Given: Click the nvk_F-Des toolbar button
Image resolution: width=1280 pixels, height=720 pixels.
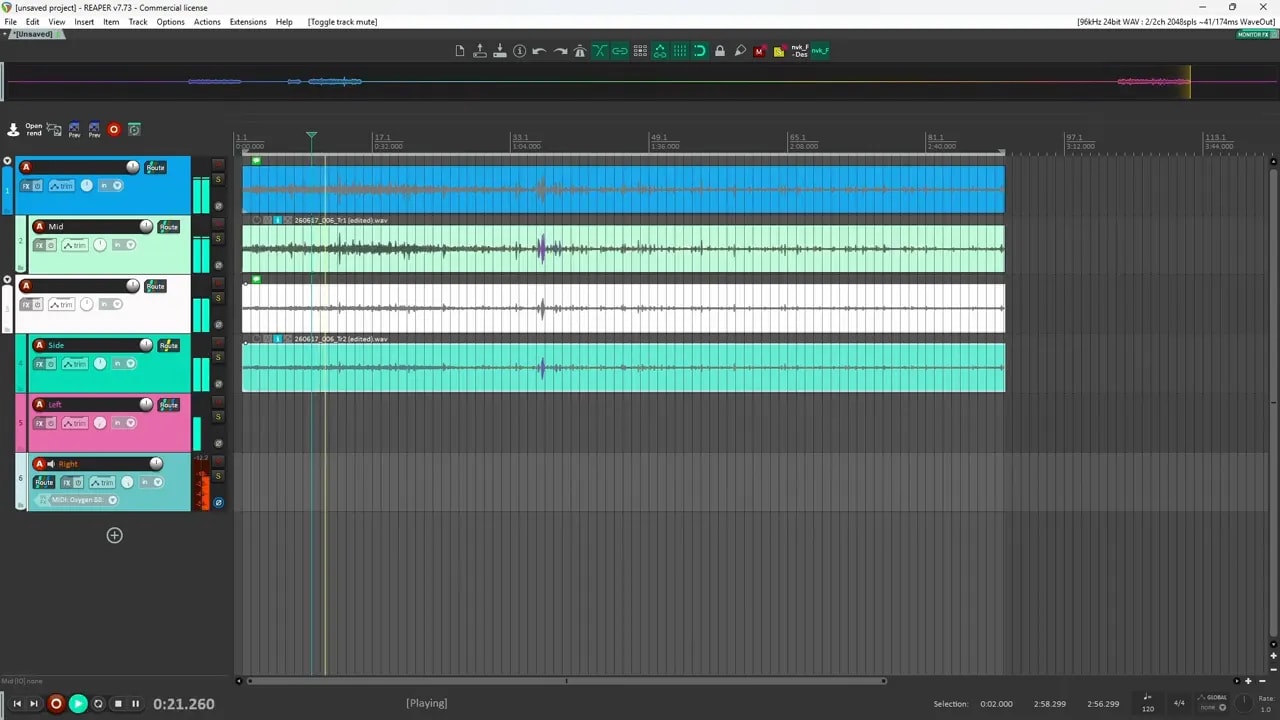Looking at the screenshot, I should 800,51.
